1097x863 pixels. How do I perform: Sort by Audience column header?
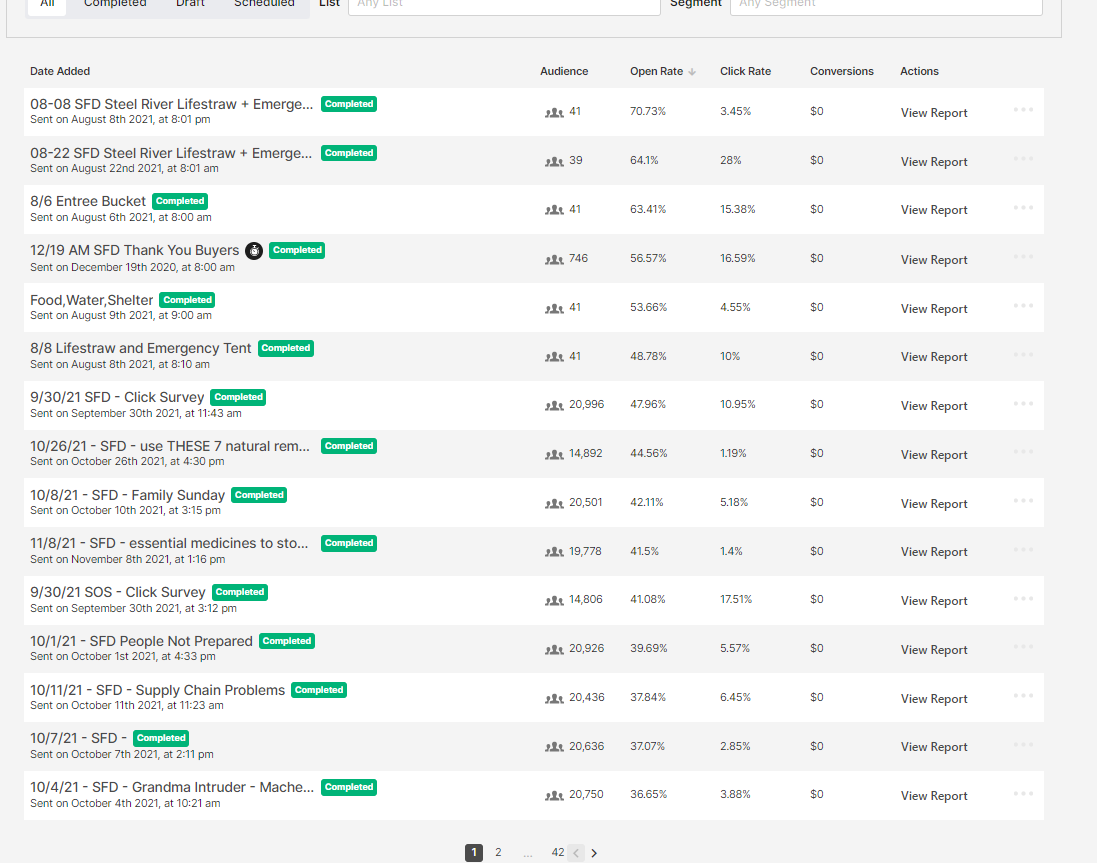(564, 71)
